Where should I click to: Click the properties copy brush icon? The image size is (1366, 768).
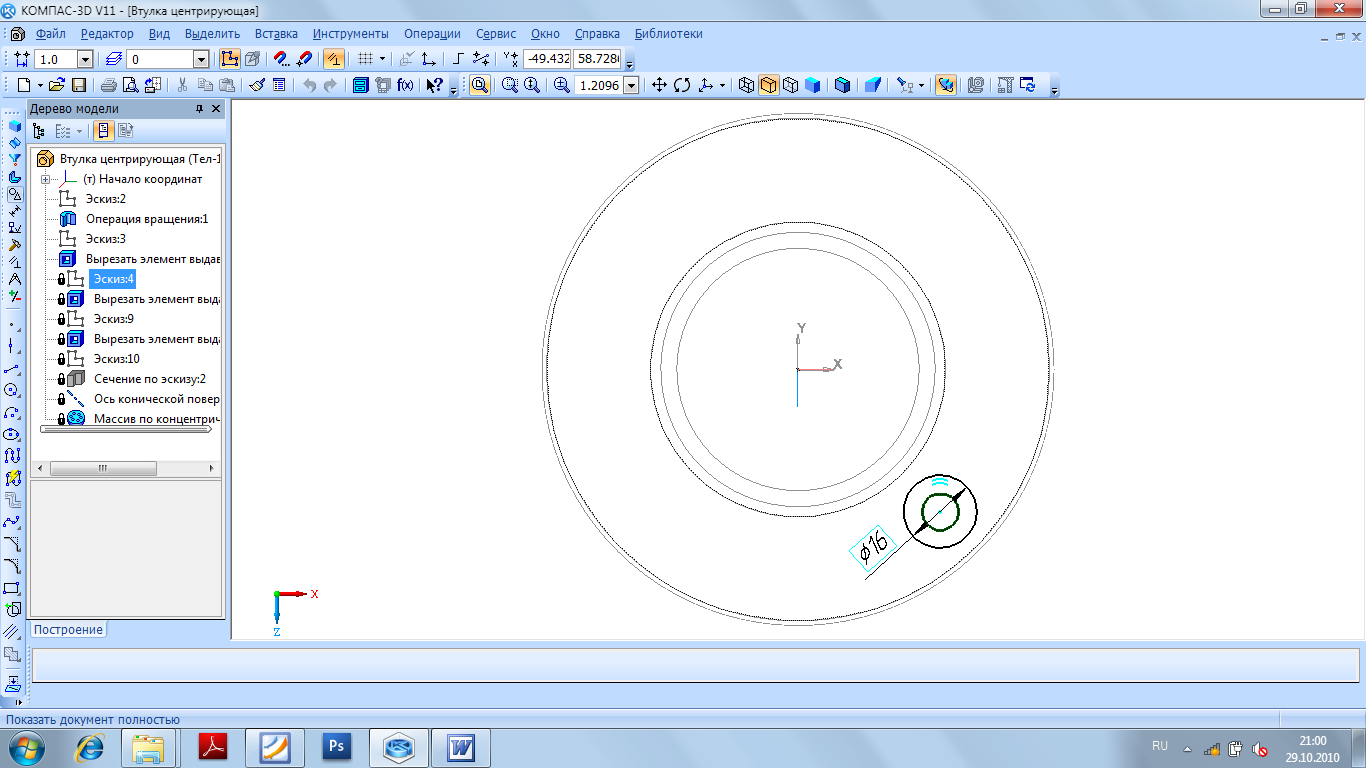tap(257, 86)
